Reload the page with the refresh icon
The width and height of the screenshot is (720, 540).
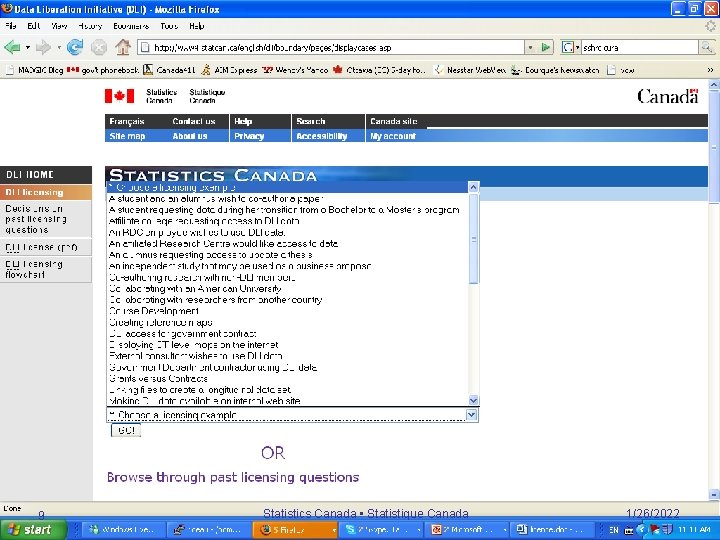point(75,47)
